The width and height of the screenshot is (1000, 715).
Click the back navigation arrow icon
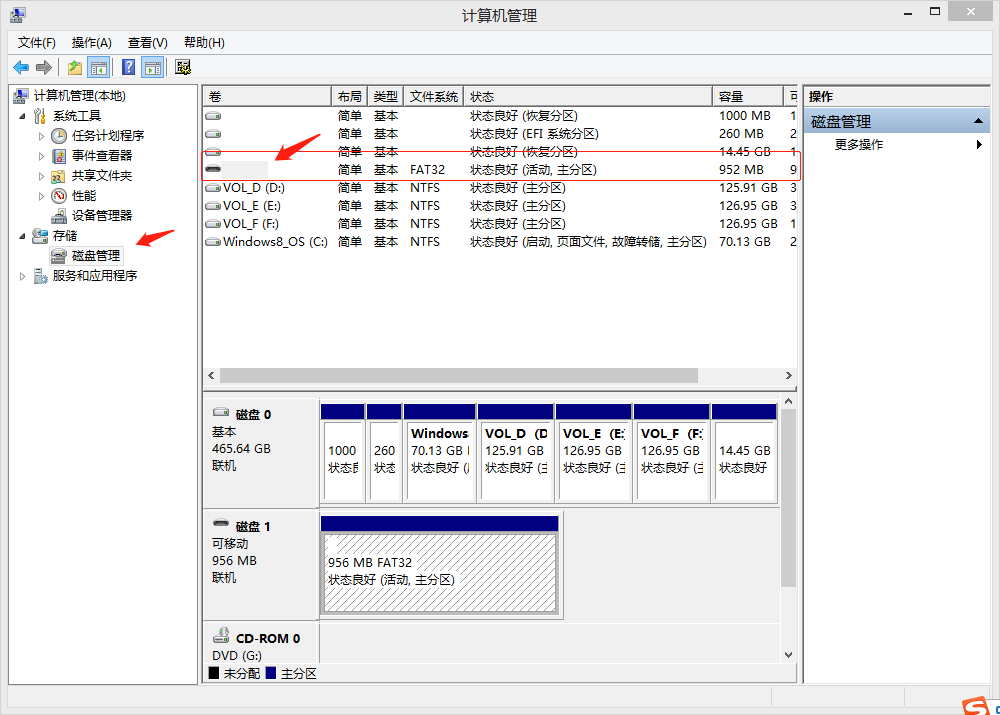(x=21, y=67)
